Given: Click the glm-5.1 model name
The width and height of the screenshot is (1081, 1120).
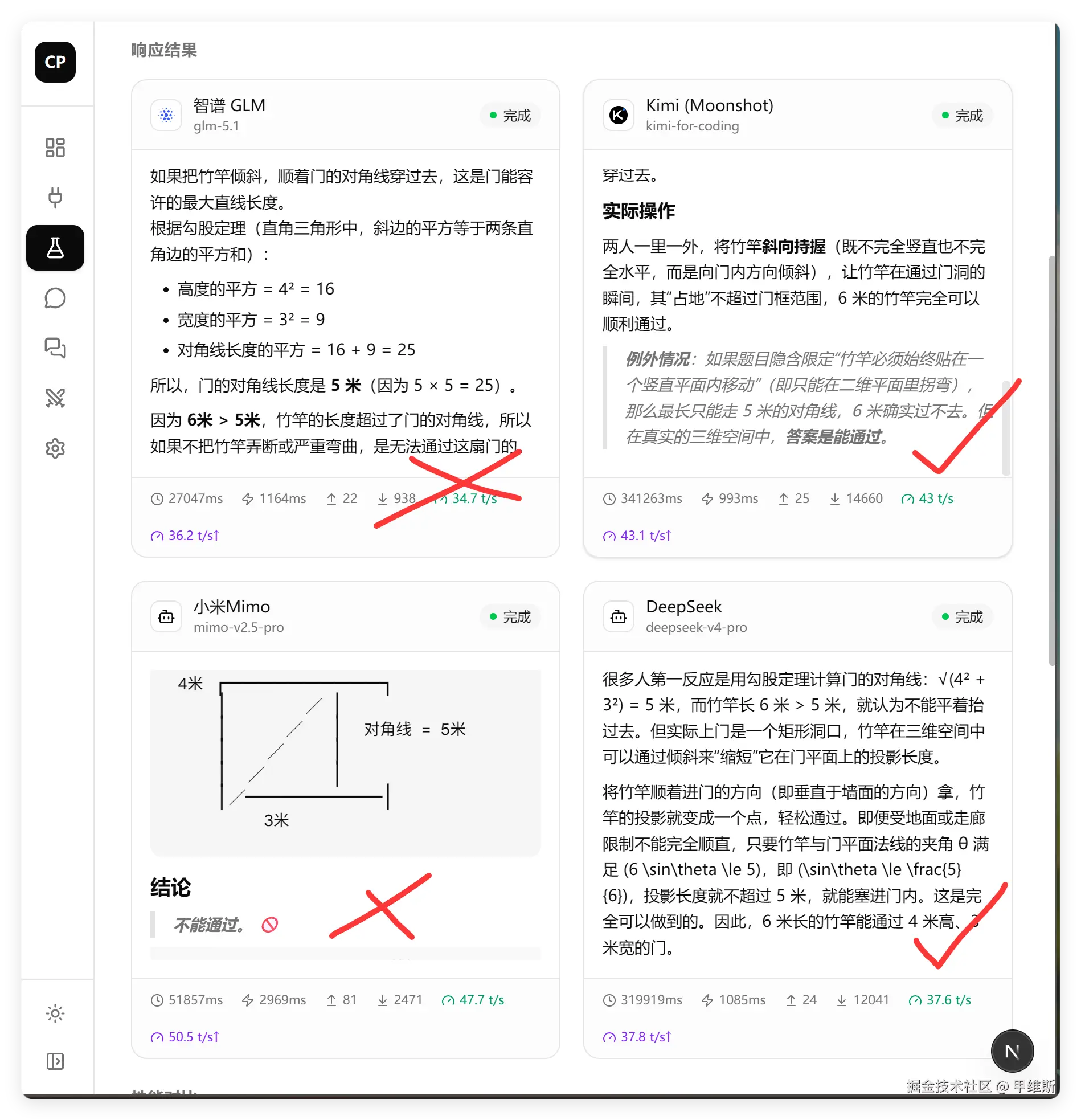Looking at the screenshot, I should pyautogui.click(x=216, y=126).
